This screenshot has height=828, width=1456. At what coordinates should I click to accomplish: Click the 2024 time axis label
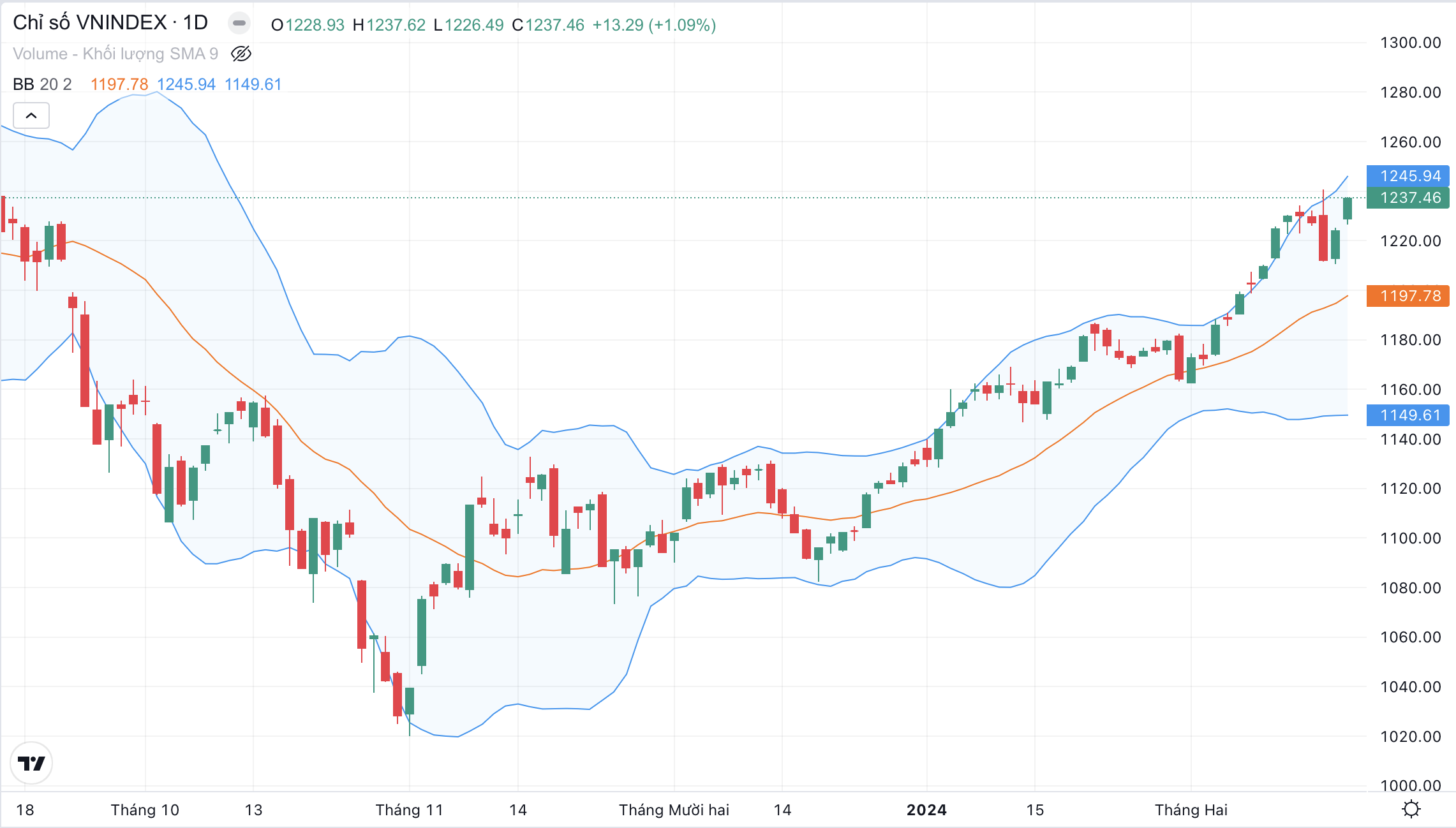(926, 810)
